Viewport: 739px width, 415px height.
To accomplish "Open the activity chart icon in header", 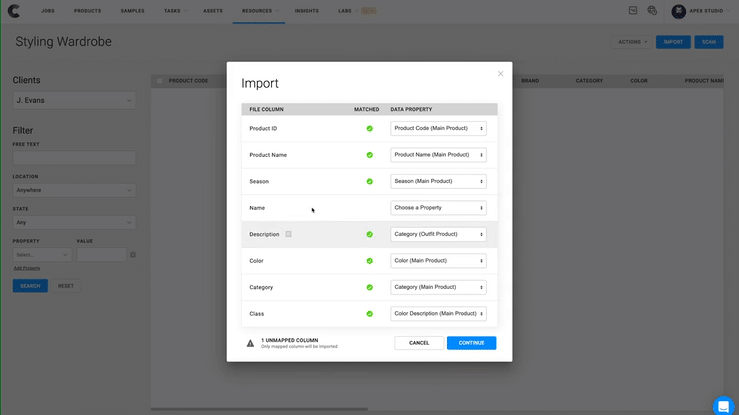I will (632, 11).
